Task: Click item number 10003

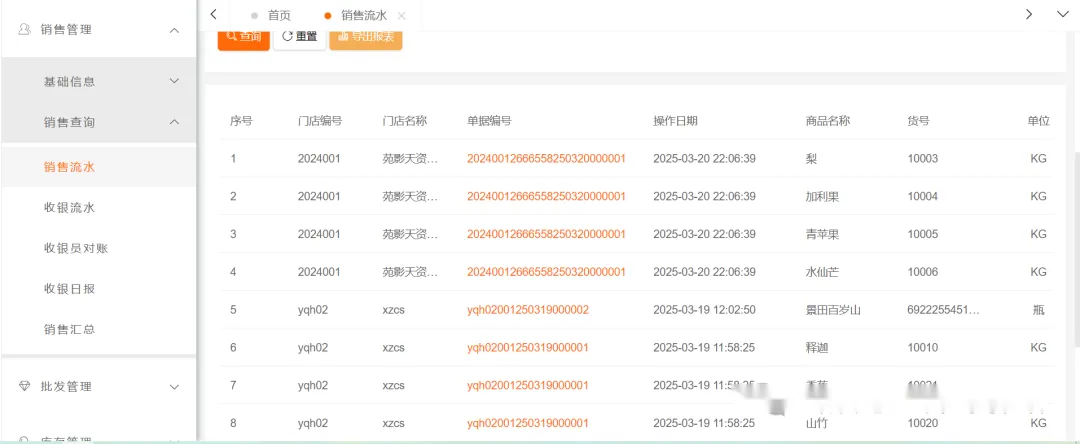Action: click(923, 158)
